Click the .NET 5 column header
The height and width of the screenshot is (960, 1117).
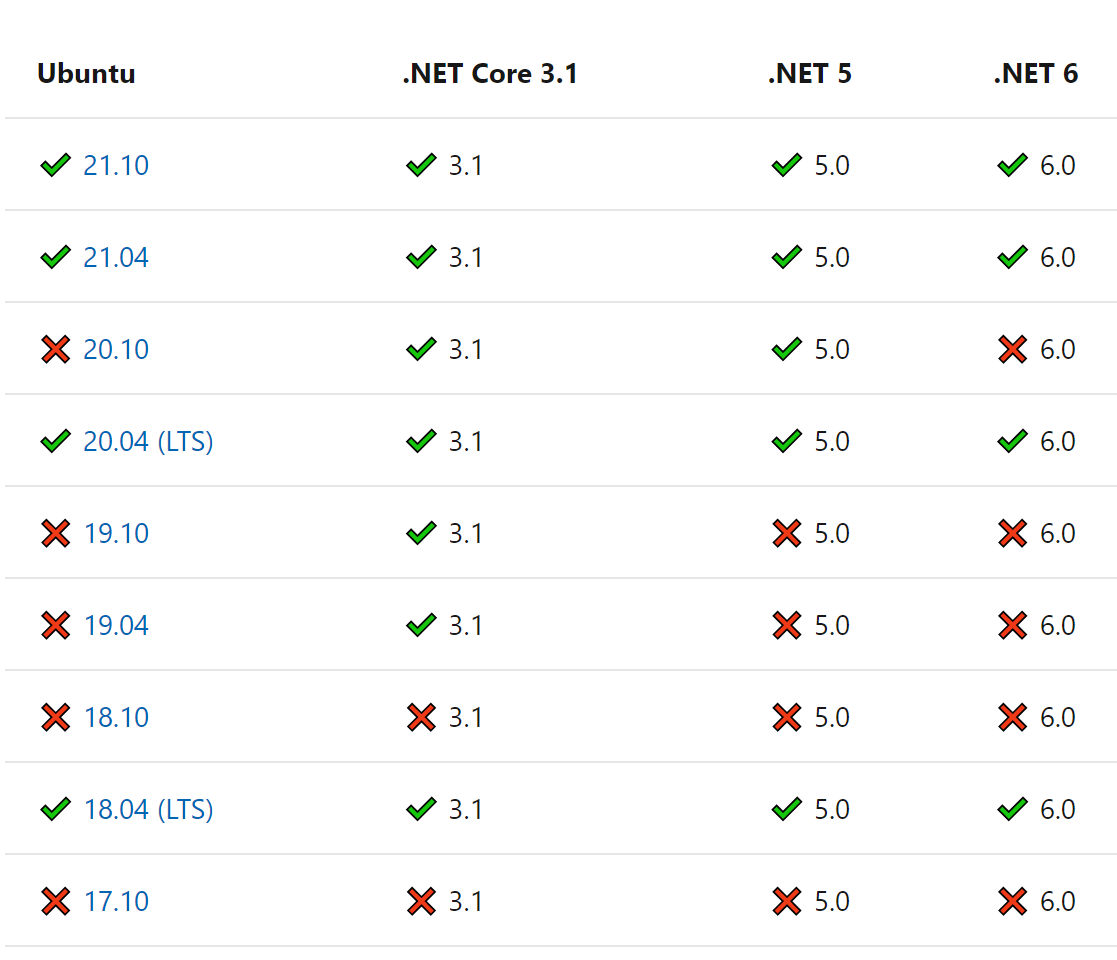(810, 73)
